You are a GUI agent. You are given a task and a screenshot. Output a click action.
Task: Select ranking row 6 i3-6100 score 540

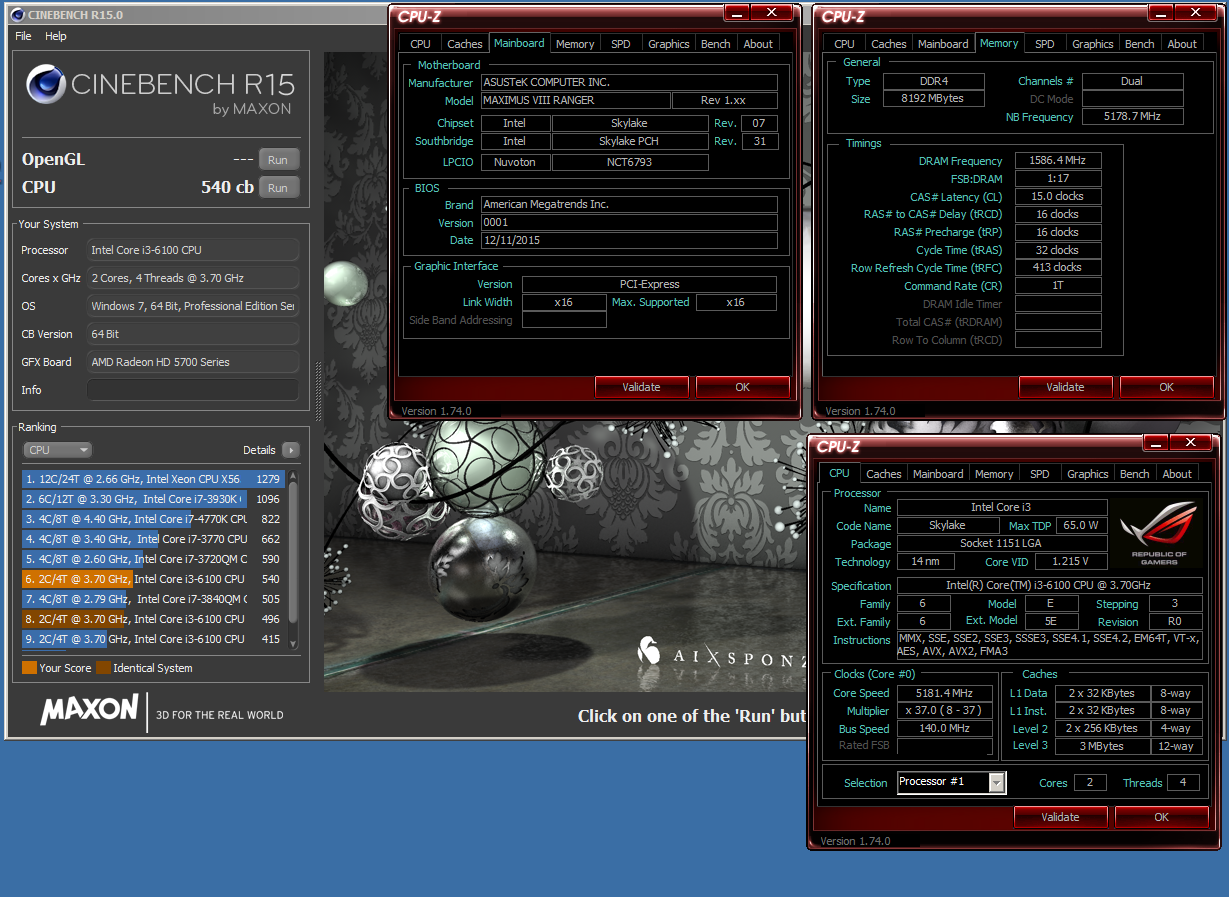click(154, 579)
